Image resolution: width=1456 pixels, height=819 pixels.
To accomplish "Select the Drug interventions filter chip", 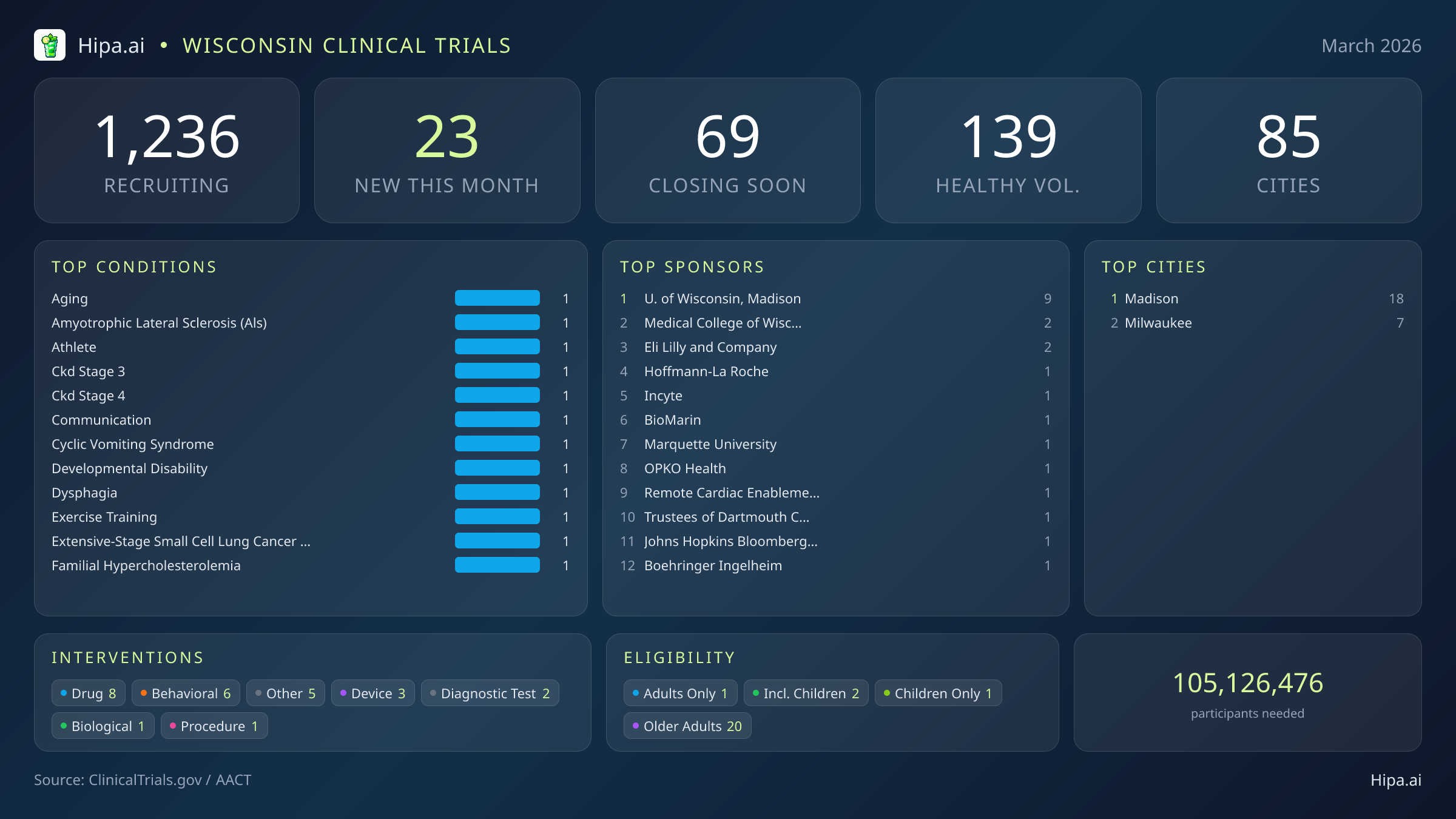I will coord(88,693).
